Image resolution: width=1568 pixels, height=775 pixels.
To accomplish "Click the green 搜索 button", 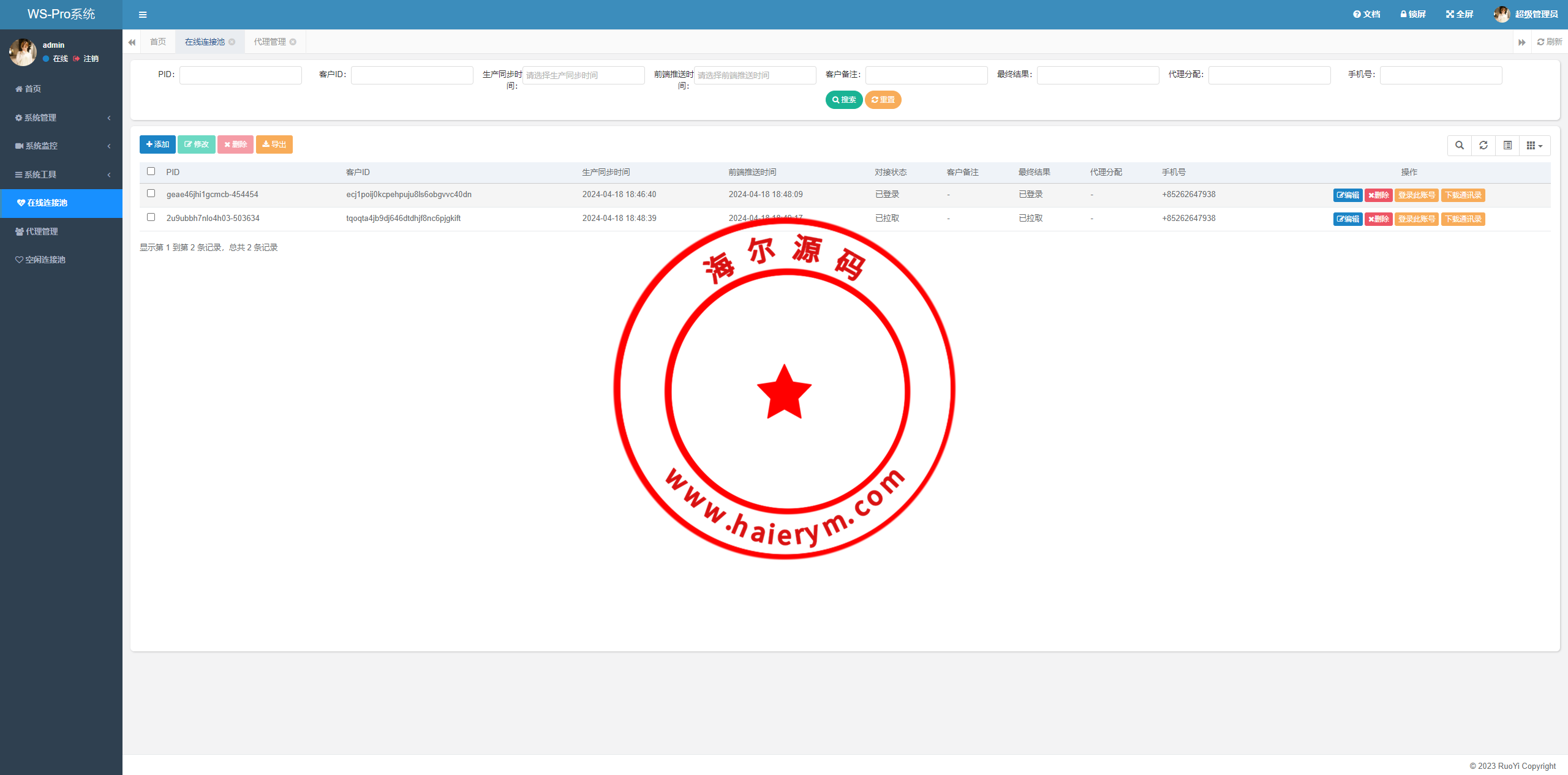I will click(x=843, y=100).
